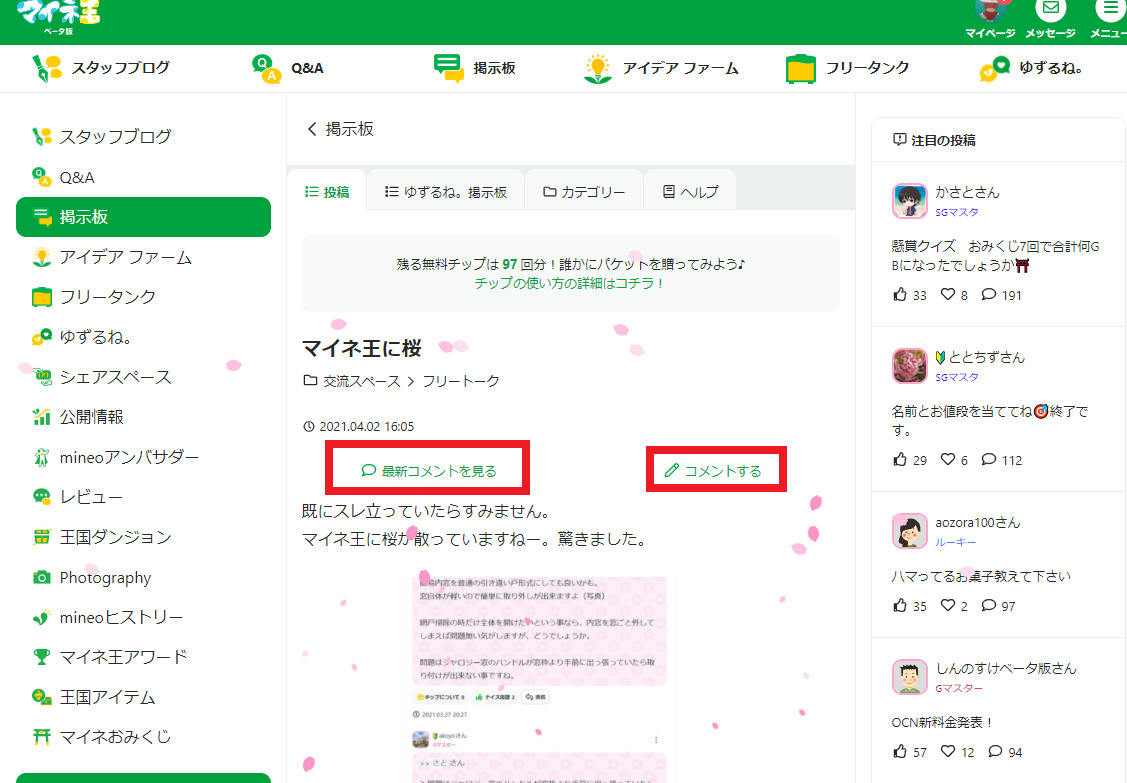This screenshot has height=783, width=1127.
Task: Click heart icon with 8 count
Action: click(948, 294)
